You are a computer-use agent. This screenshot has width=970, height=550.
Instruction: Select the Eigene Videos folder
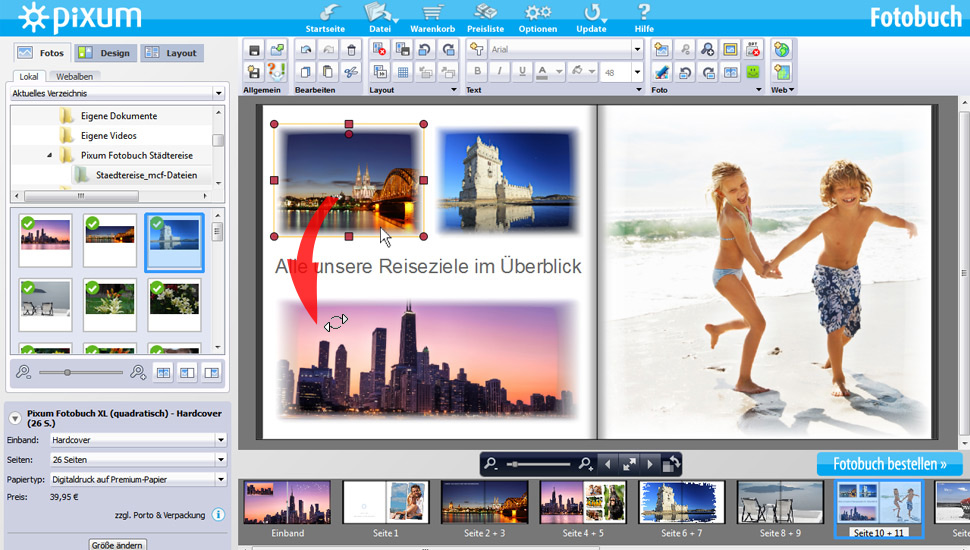tap(109, 136)
